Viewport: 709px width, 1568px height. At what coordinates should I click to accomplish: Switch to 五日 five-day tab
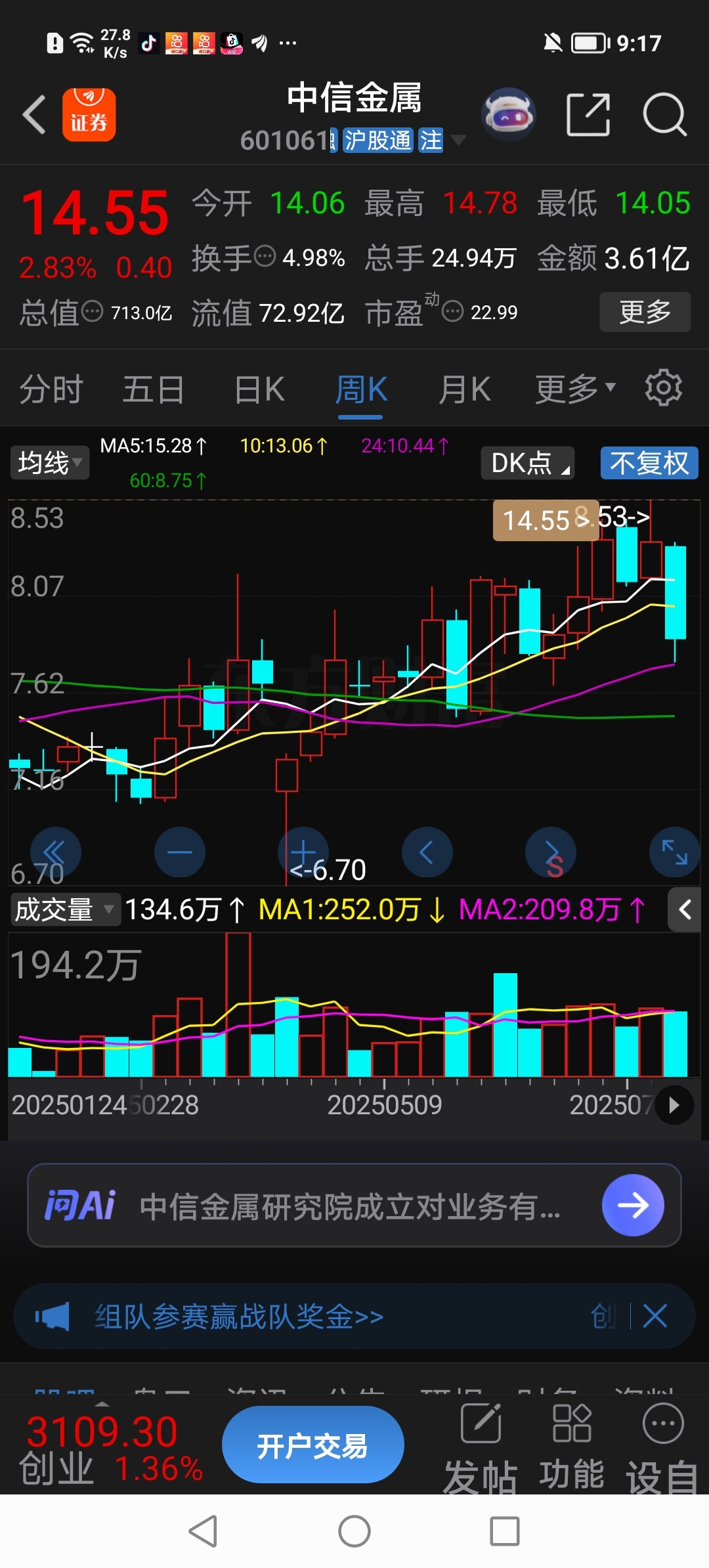(x=154, y=389)
